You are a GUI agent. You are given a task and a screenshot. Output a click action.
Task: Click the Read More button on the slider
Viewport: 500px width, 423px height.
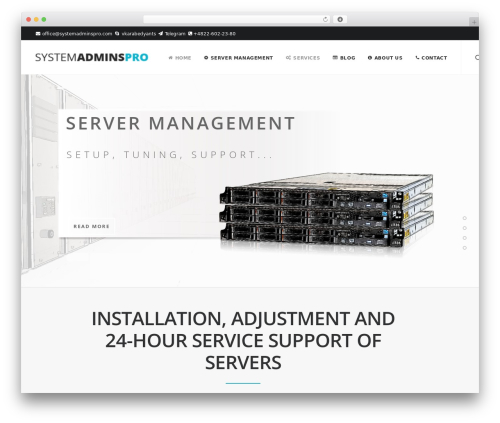(91, 226)
